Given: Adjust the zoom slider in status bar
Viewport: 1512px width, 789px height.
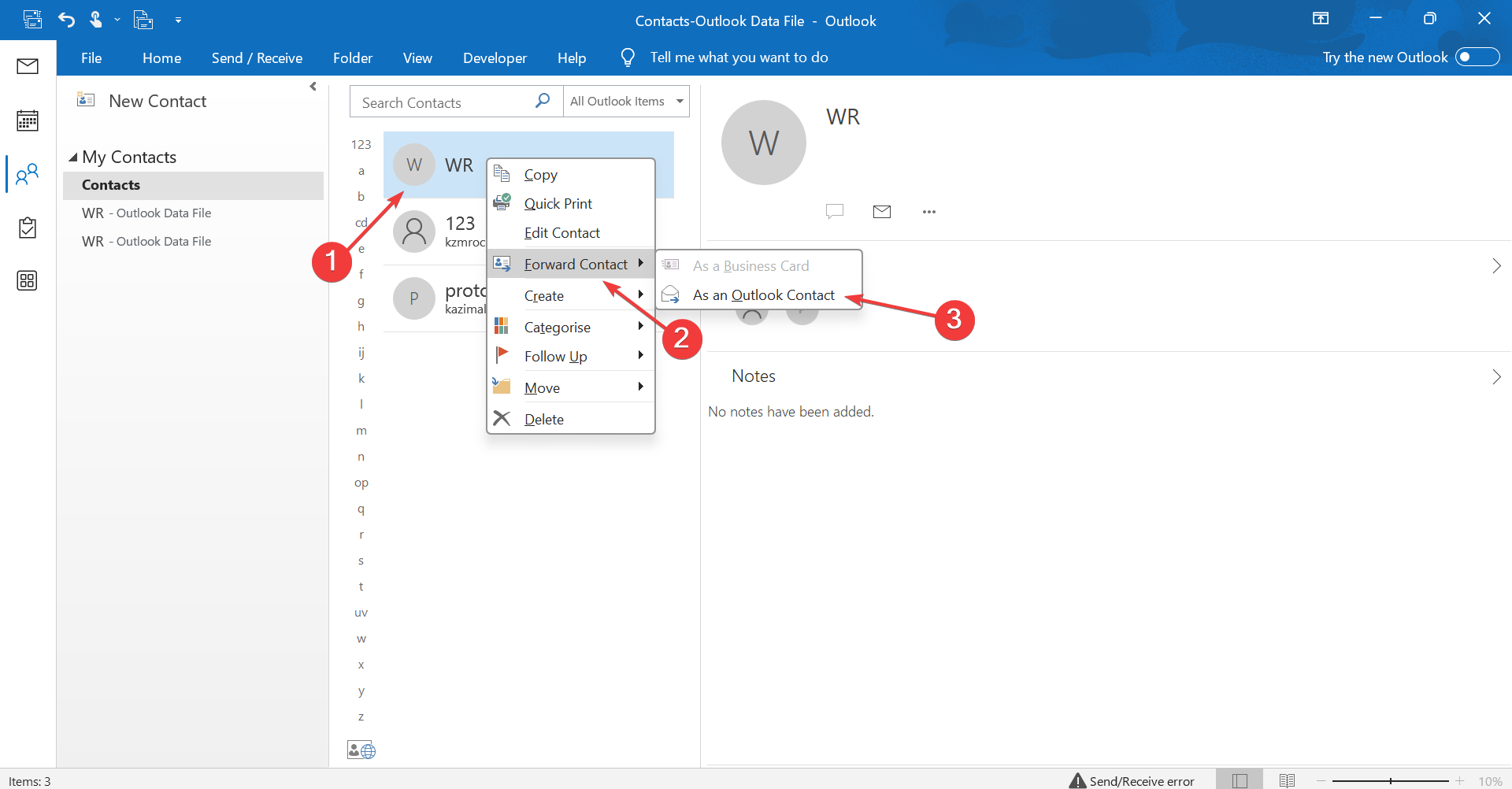Looking at the screenshot, I should (1391, 780).
